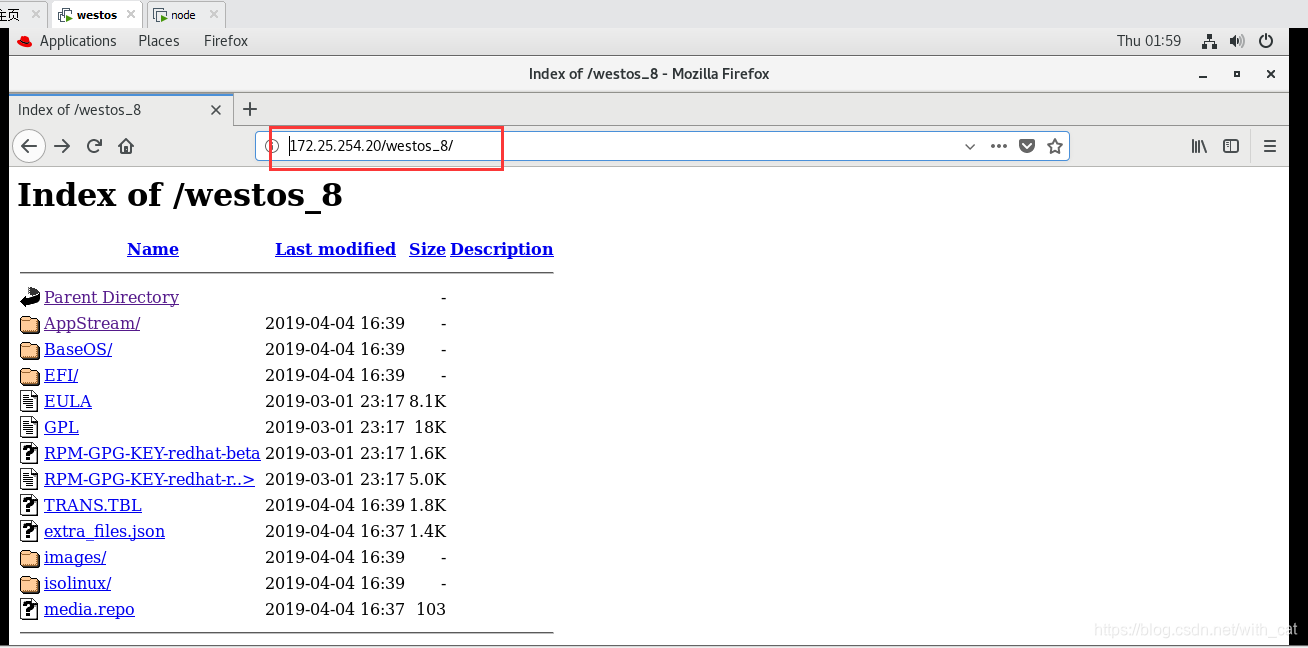Open the network status indicator
Screen dimensions: 1308x648
pyautogui.click(x=1209, y=41)
